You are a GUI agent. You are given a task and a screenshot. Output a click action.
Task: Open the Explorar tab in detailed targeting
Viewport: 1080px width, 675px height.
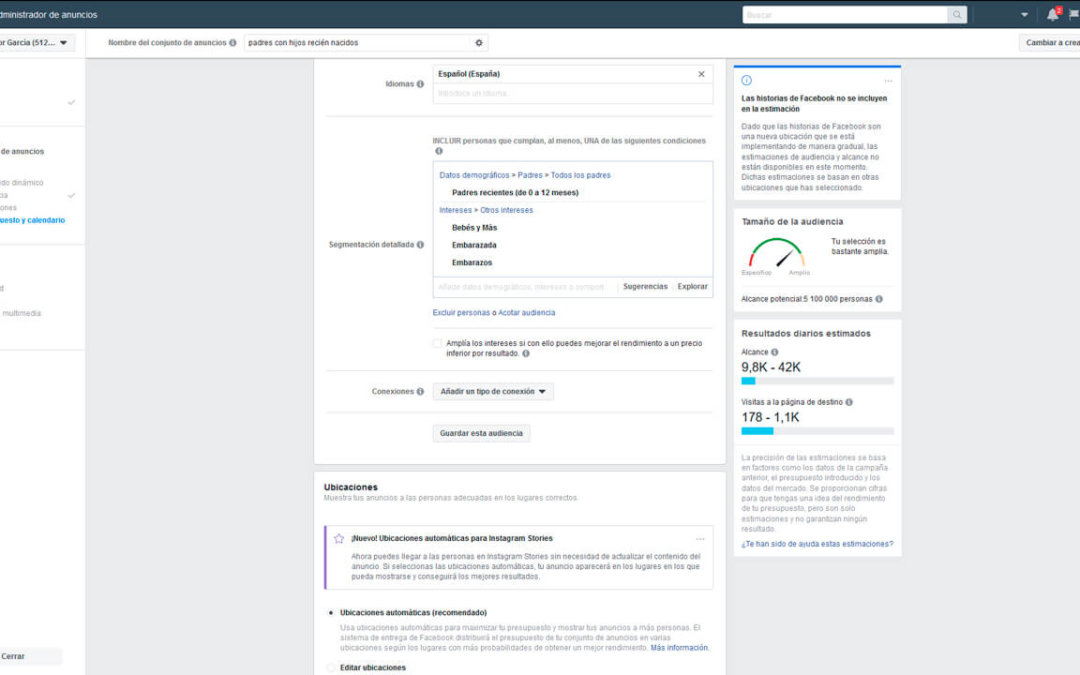(x=692, y=287)
